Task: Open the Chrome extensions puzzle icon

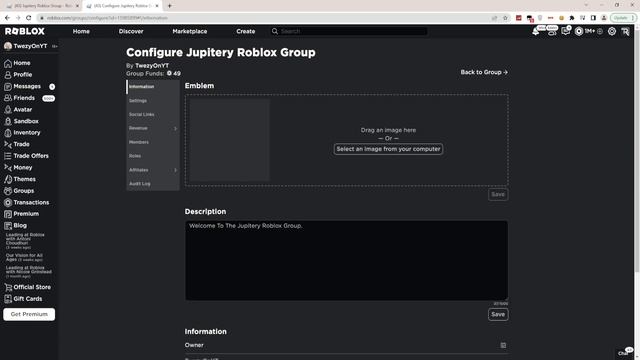Action: pos(572,18)
